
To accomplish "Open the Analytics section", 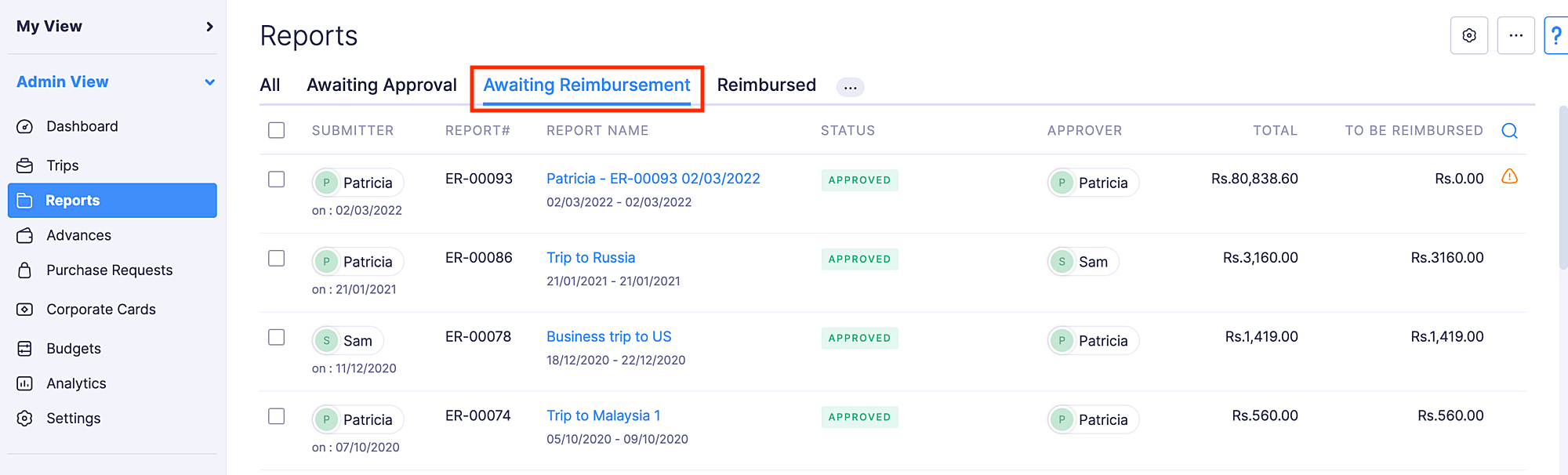I will pos(75,383).
